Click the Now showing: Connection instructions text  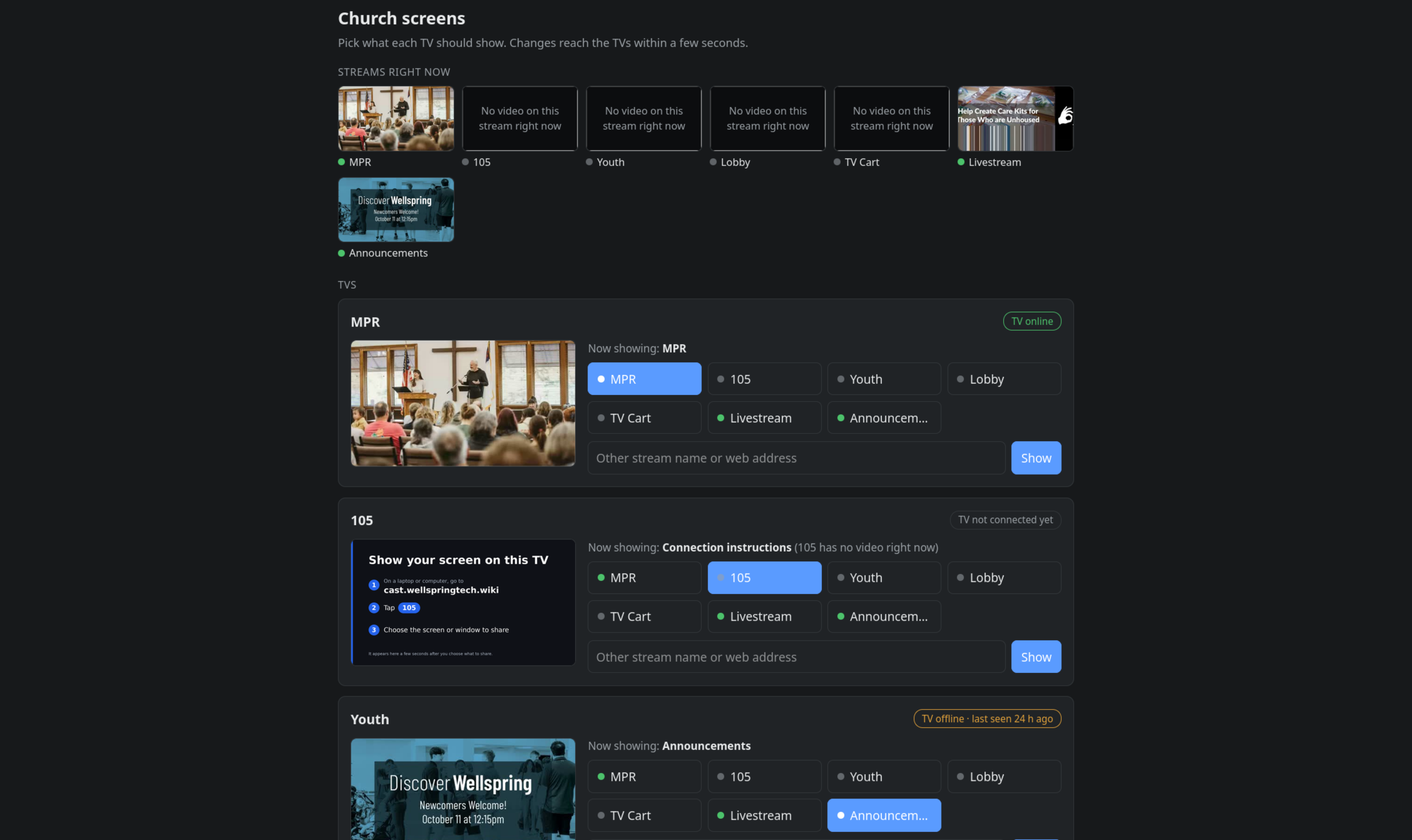pos(689,547)
